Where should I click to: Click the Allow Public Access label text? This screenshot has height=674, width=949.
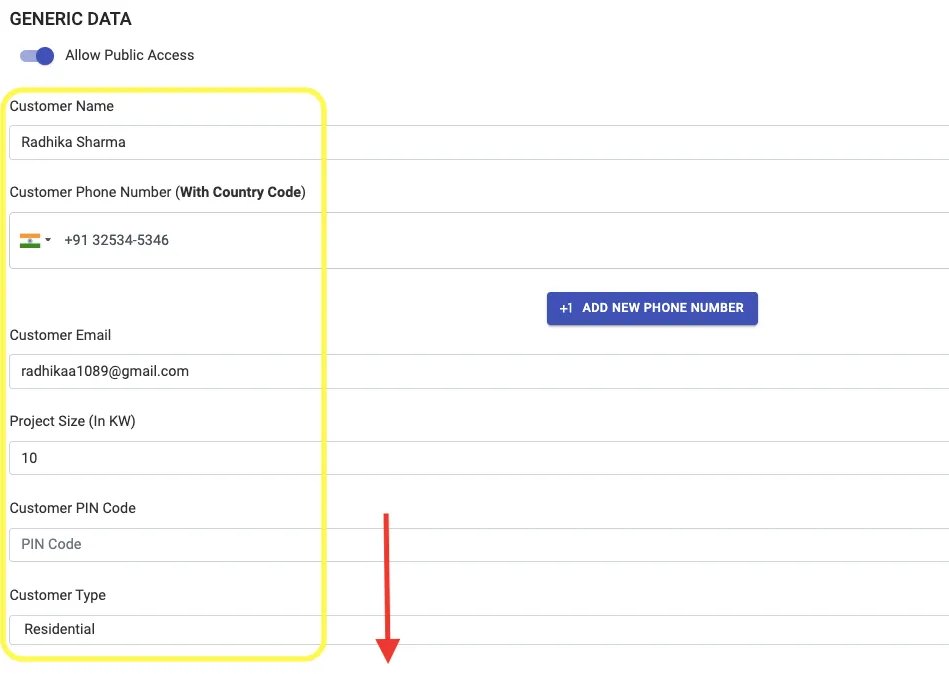tap(130, 56)
